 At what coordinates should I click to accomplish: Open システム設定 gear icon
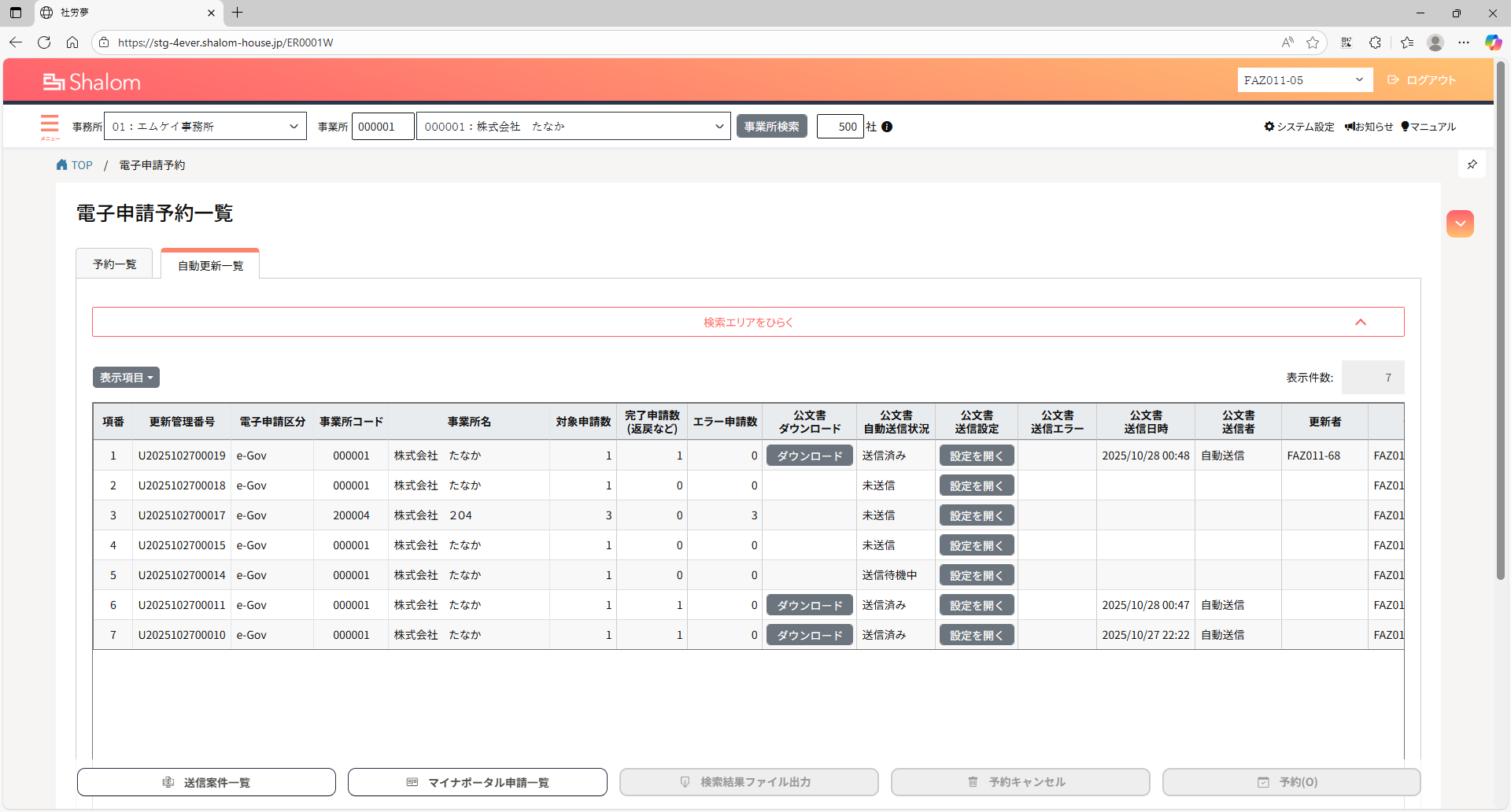[x=1269, y=127]
